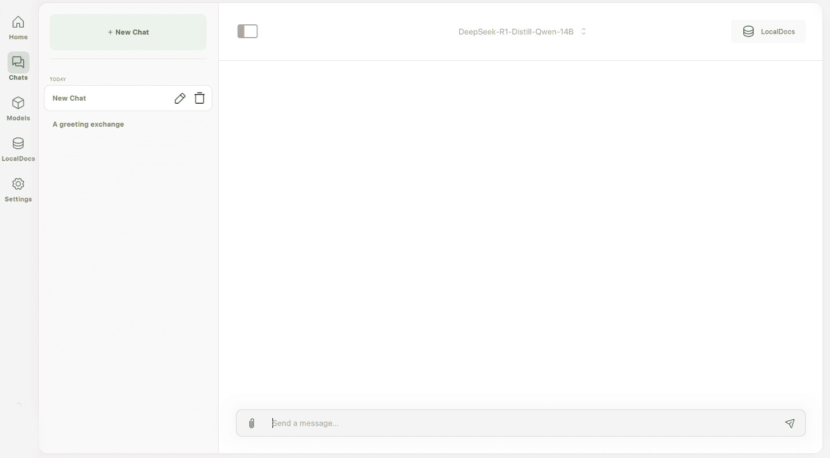The width and height of the screenshot is (830, 458).
Task: Delete New Chat using trash icon
Action: pyautogui.click(x=200, y=98)
